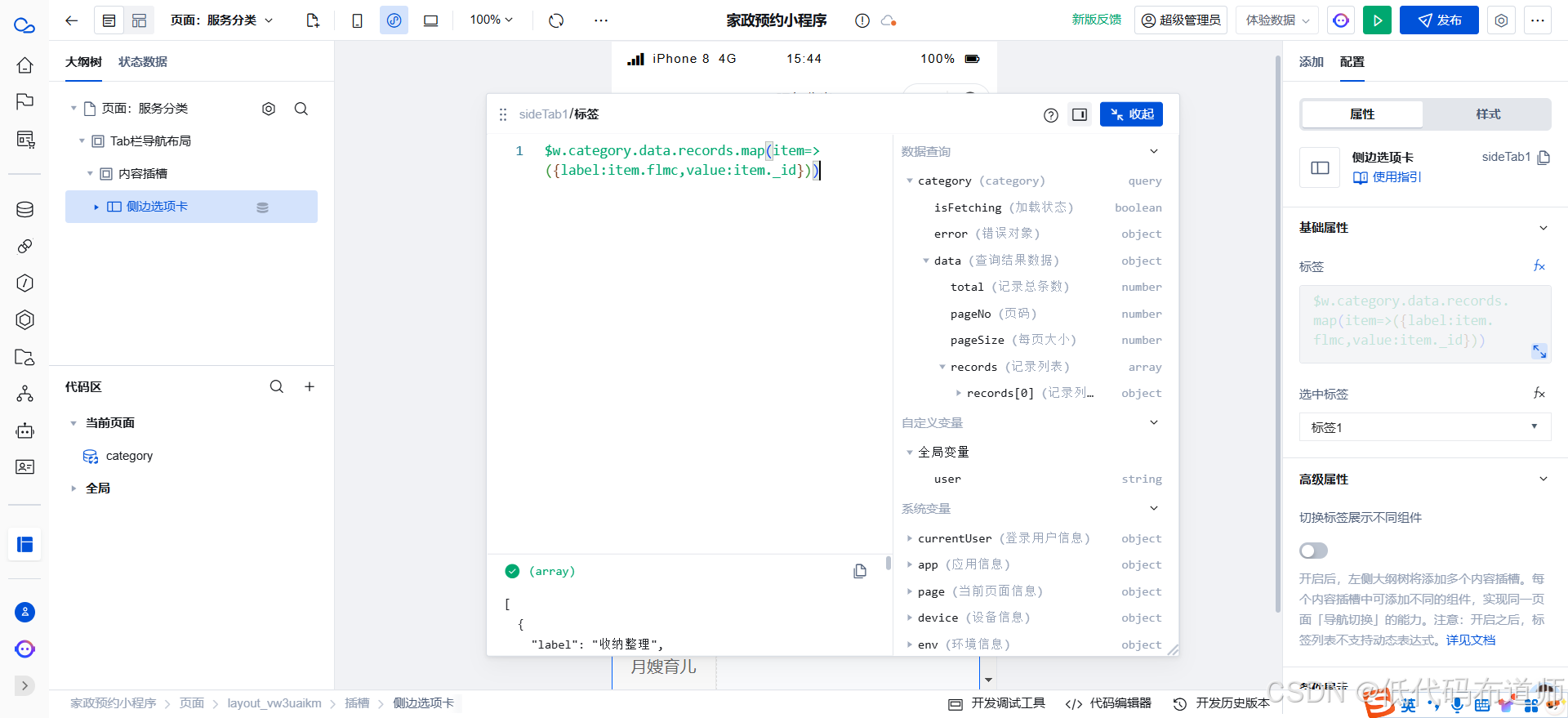This screenshot has width=1568, height=718.
Task: Open 开发历史版本 in bottom bar
Action: click(x=1222, y=703)
